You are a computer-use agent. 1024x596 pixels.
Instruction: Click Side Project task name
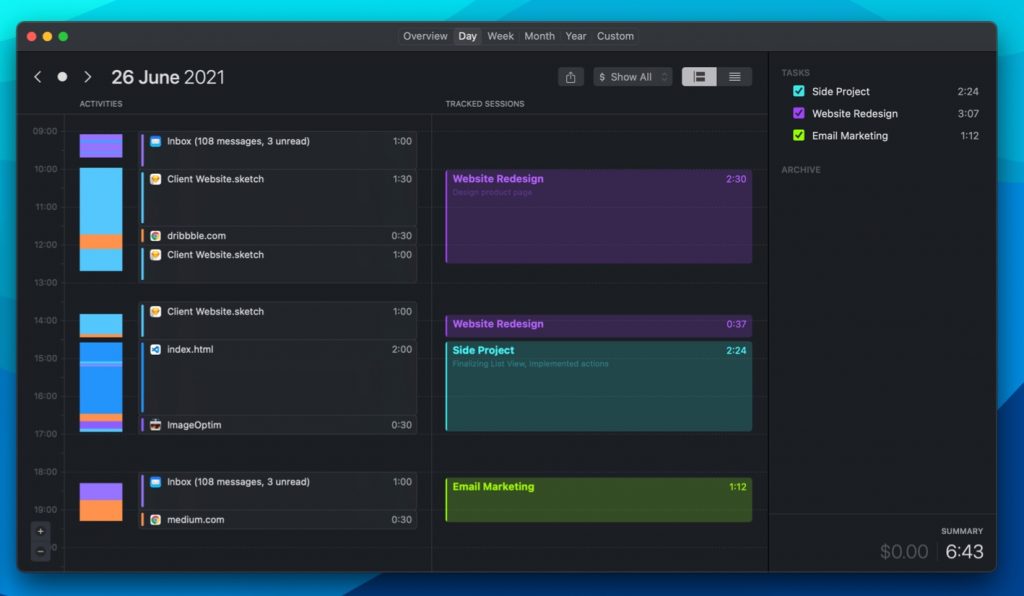point(840,91)
